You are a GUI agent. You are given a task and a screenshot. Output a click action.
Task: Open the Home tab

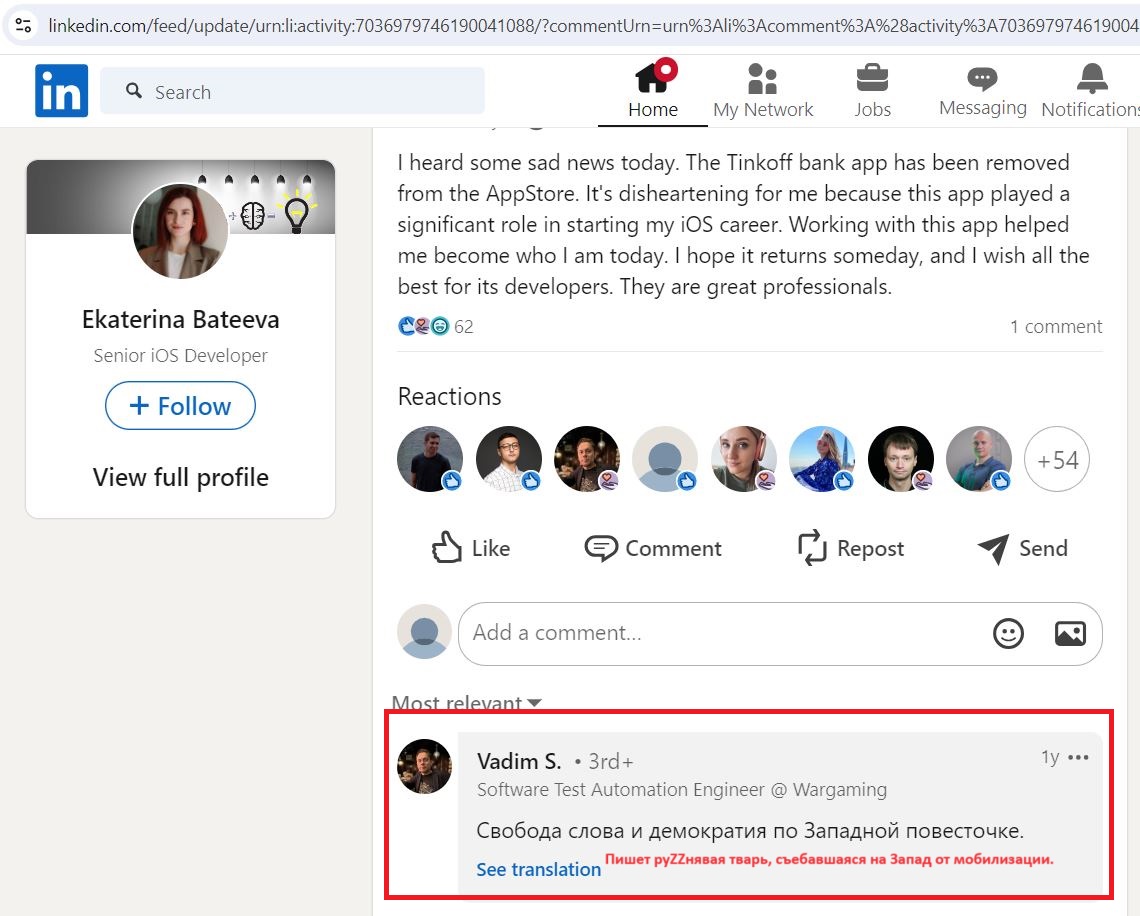coord(653,90)
